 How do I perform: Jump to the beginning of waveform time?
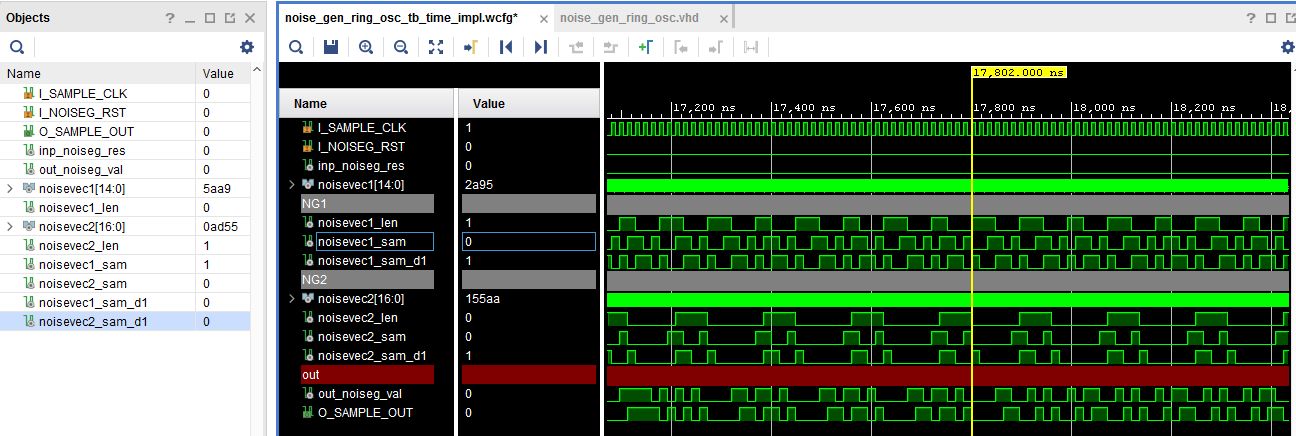[x=506, y=47]
